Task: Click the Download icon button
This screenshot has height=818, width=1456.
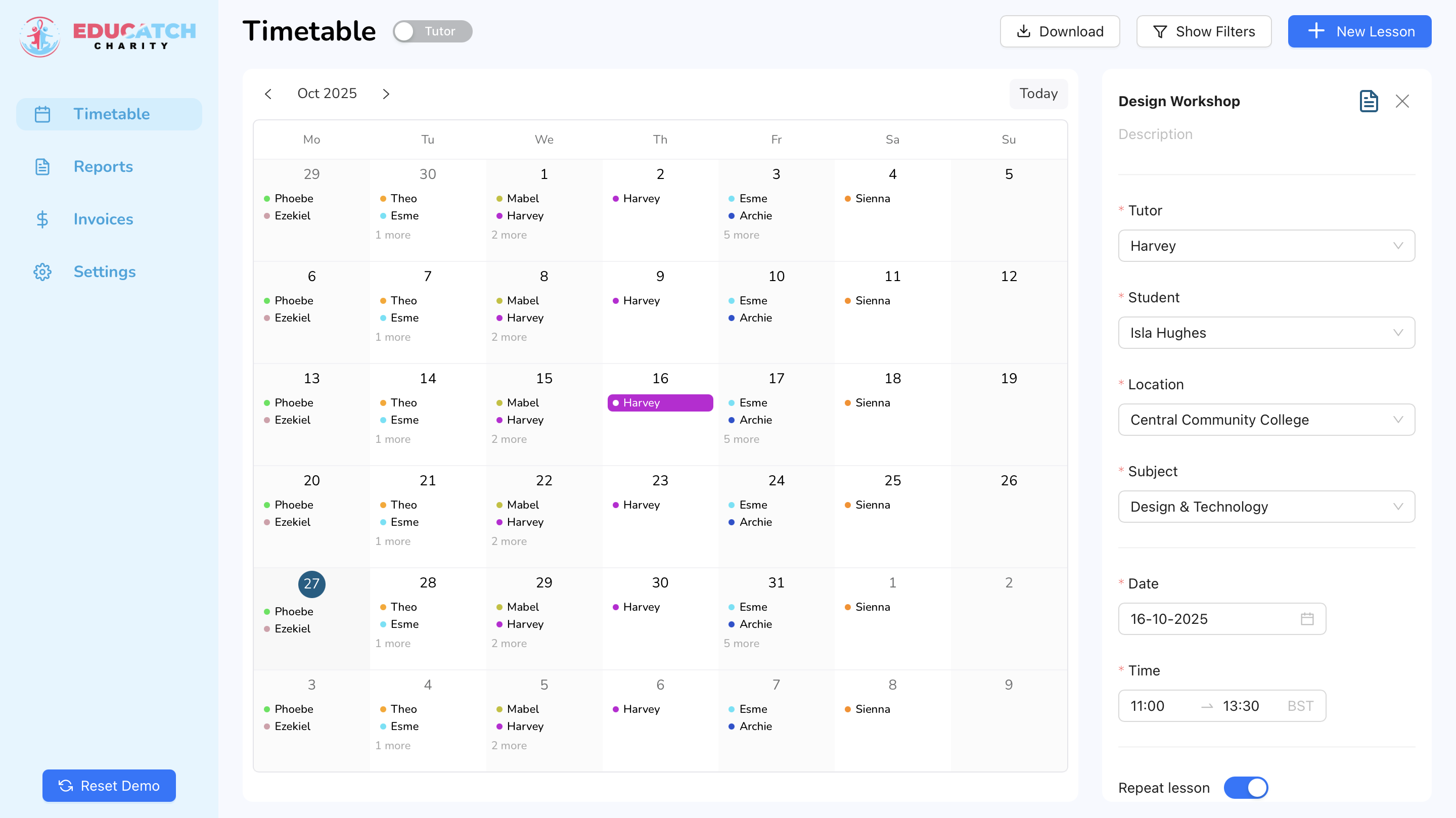Action: 1024,32
